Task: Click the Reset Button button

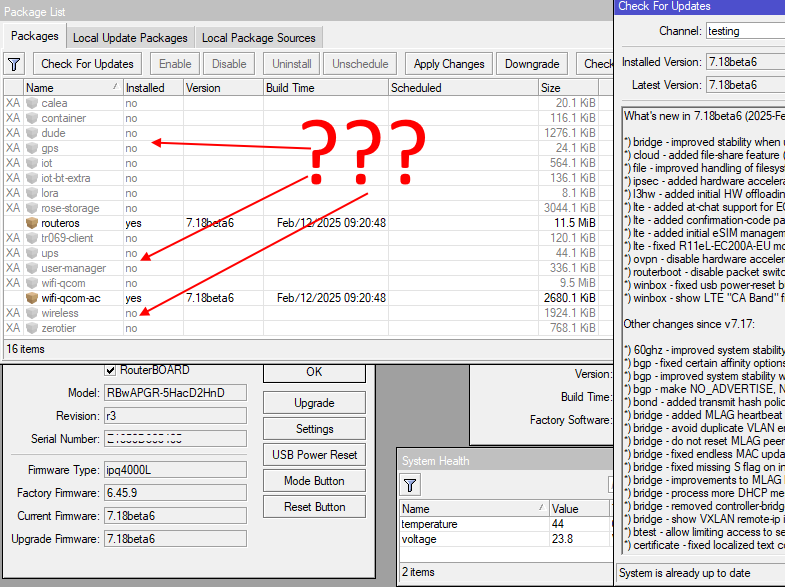Action: (x=314, y=507)
